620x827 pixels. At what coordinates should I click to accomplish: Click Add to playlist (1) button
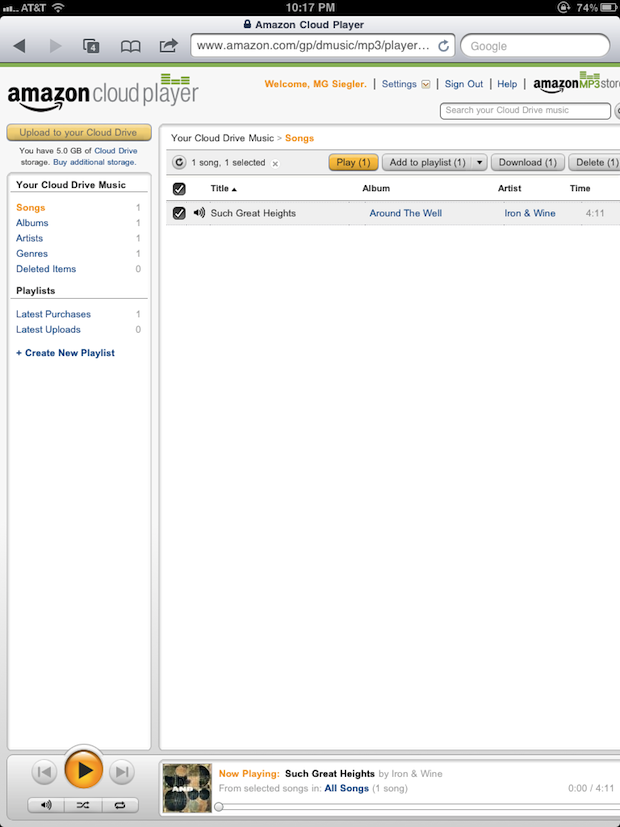[428, 162]
